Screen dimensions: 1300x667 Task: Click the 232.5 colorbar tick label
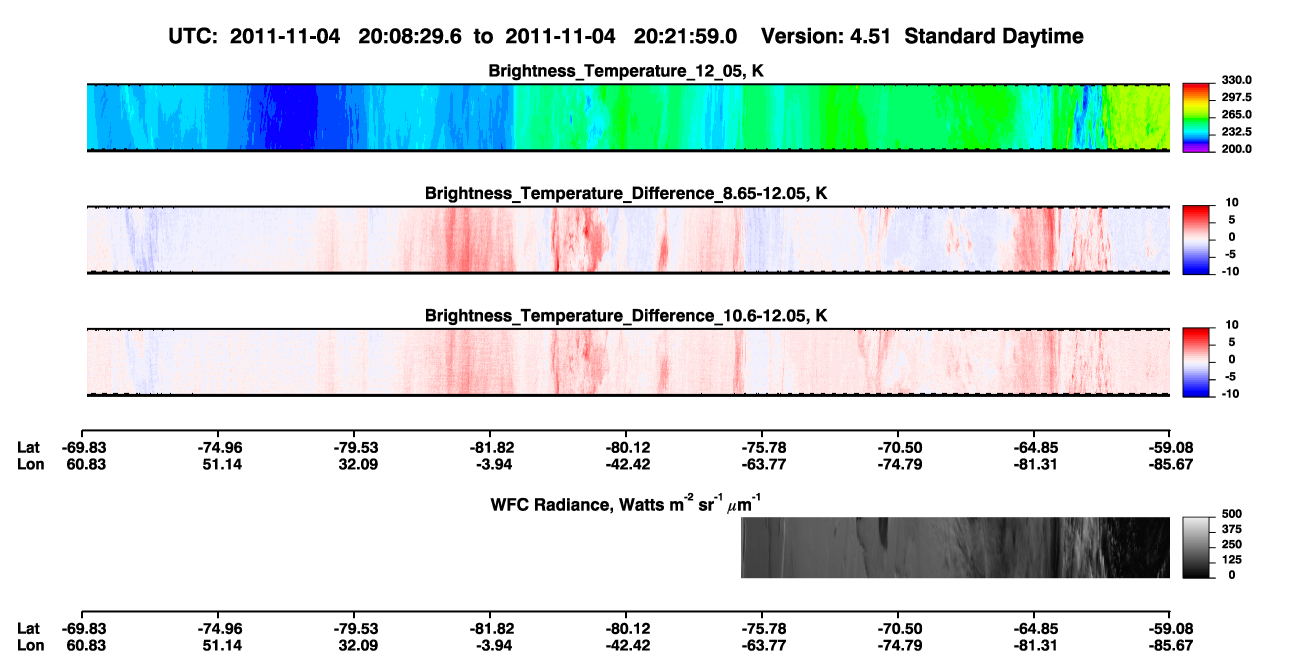tap(1237, 131)
